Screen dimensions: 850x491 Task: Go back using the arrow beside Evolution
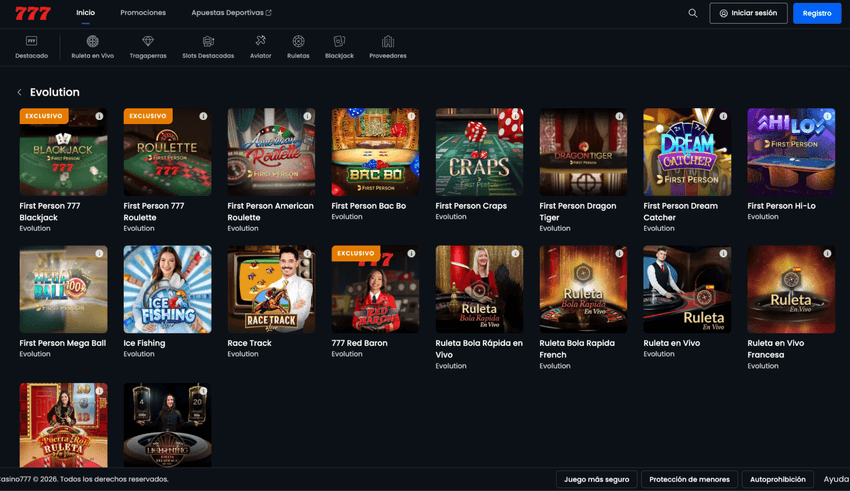tap(20, 92)
